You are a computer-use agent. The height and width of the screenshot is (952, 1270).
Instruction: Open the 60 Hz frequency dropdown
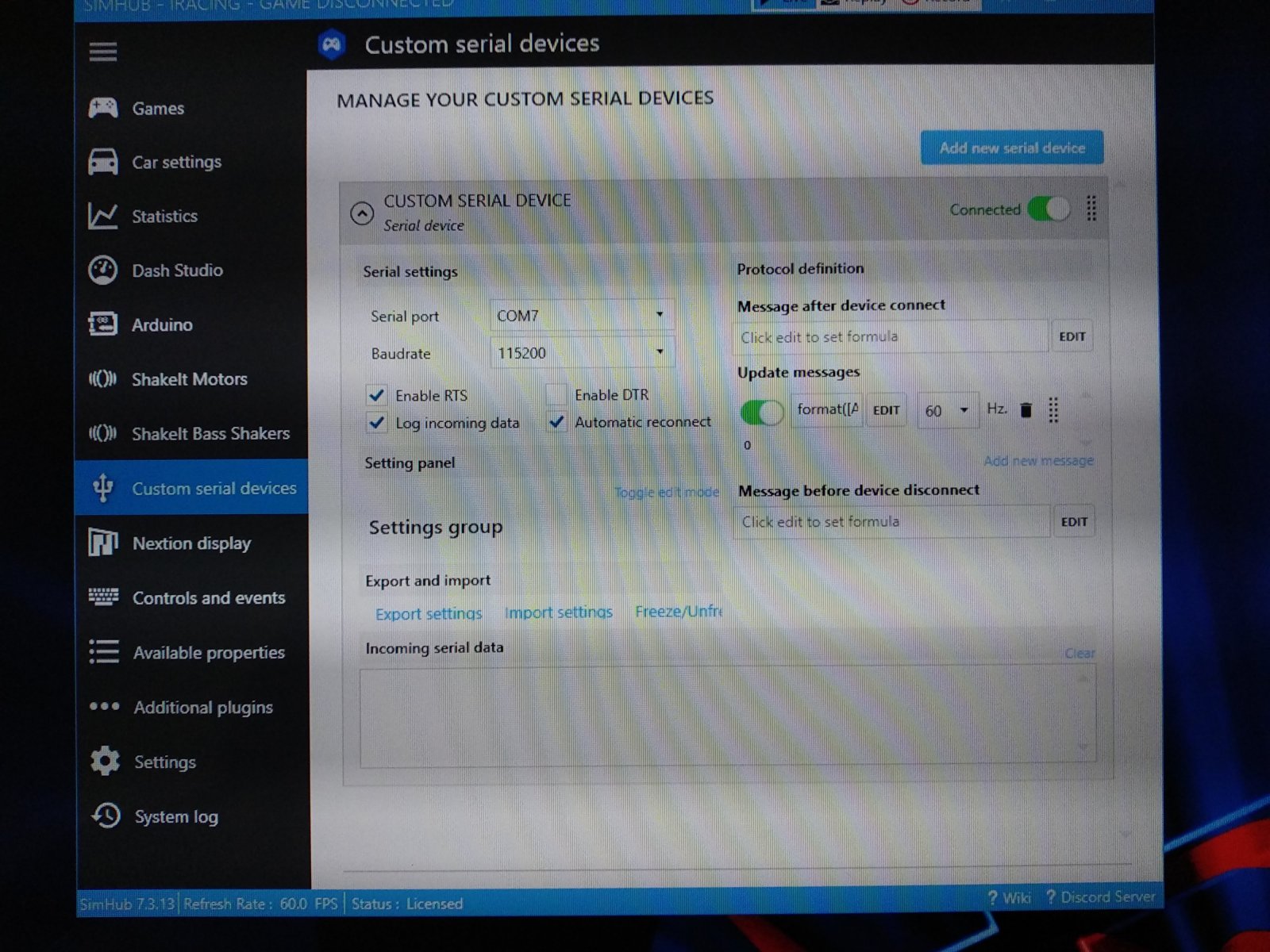(x=948, y=410)
